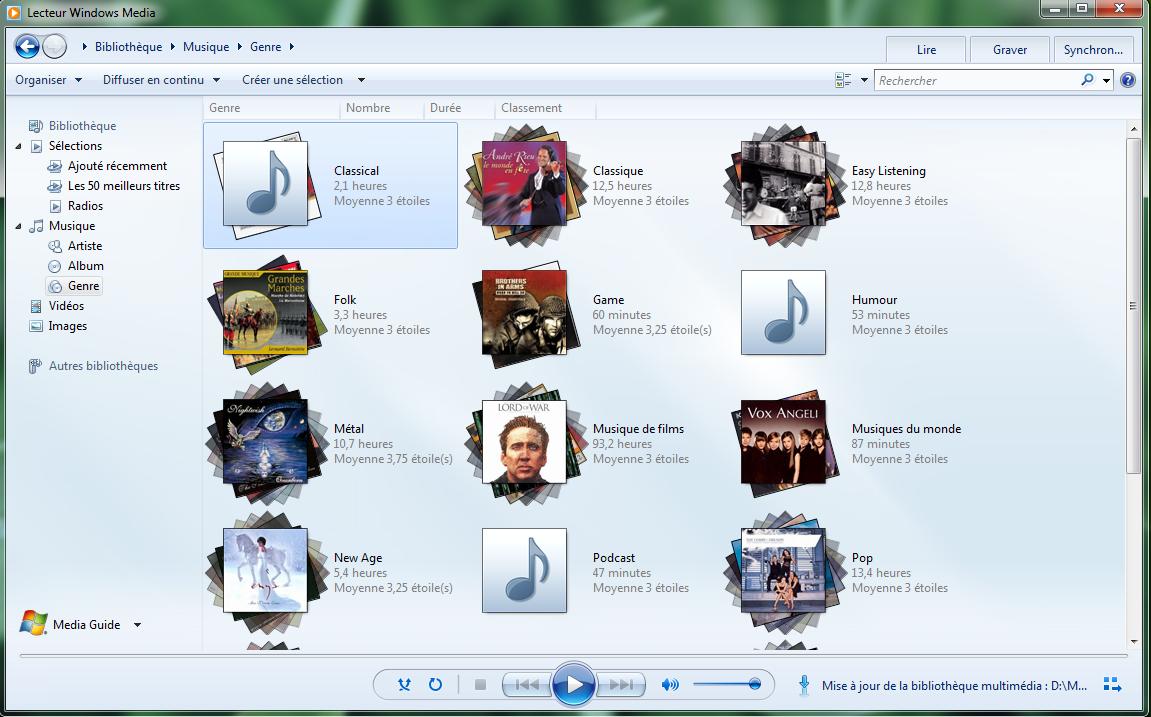Image resolution: width=1151 pixels, height=717 pixels.
Task: Click the Next track button
Action: coord(620,685)
